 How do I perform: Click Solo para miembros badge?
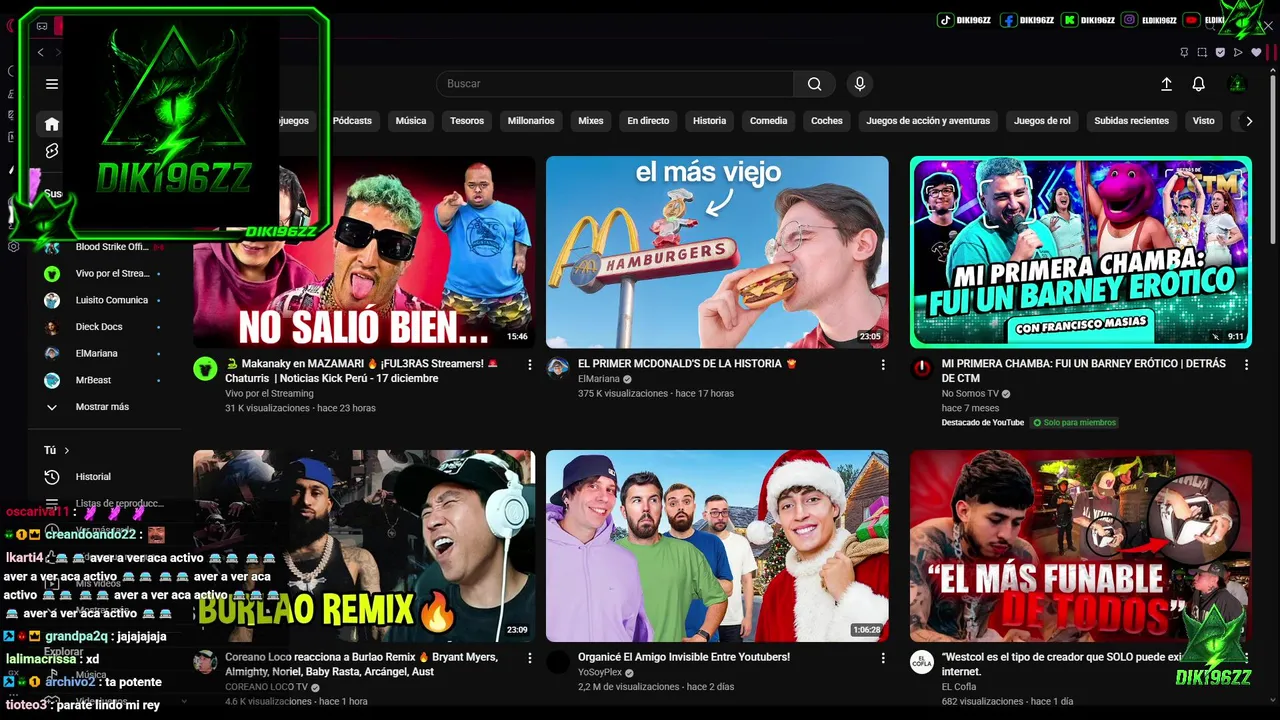1074,423
